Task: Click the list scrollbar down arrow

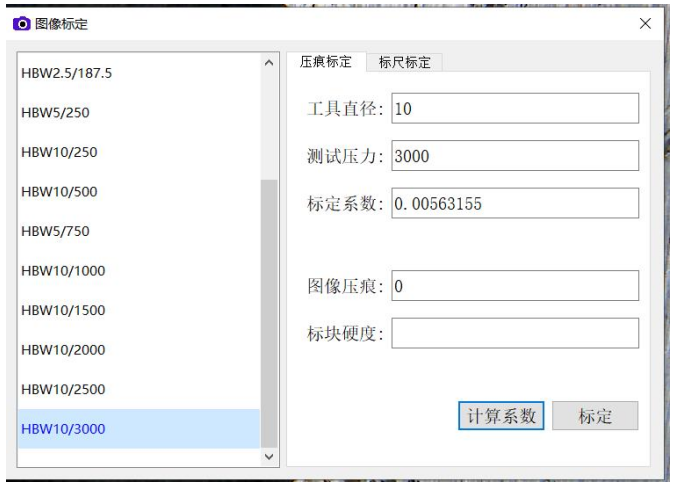Action: coord(268,455)
